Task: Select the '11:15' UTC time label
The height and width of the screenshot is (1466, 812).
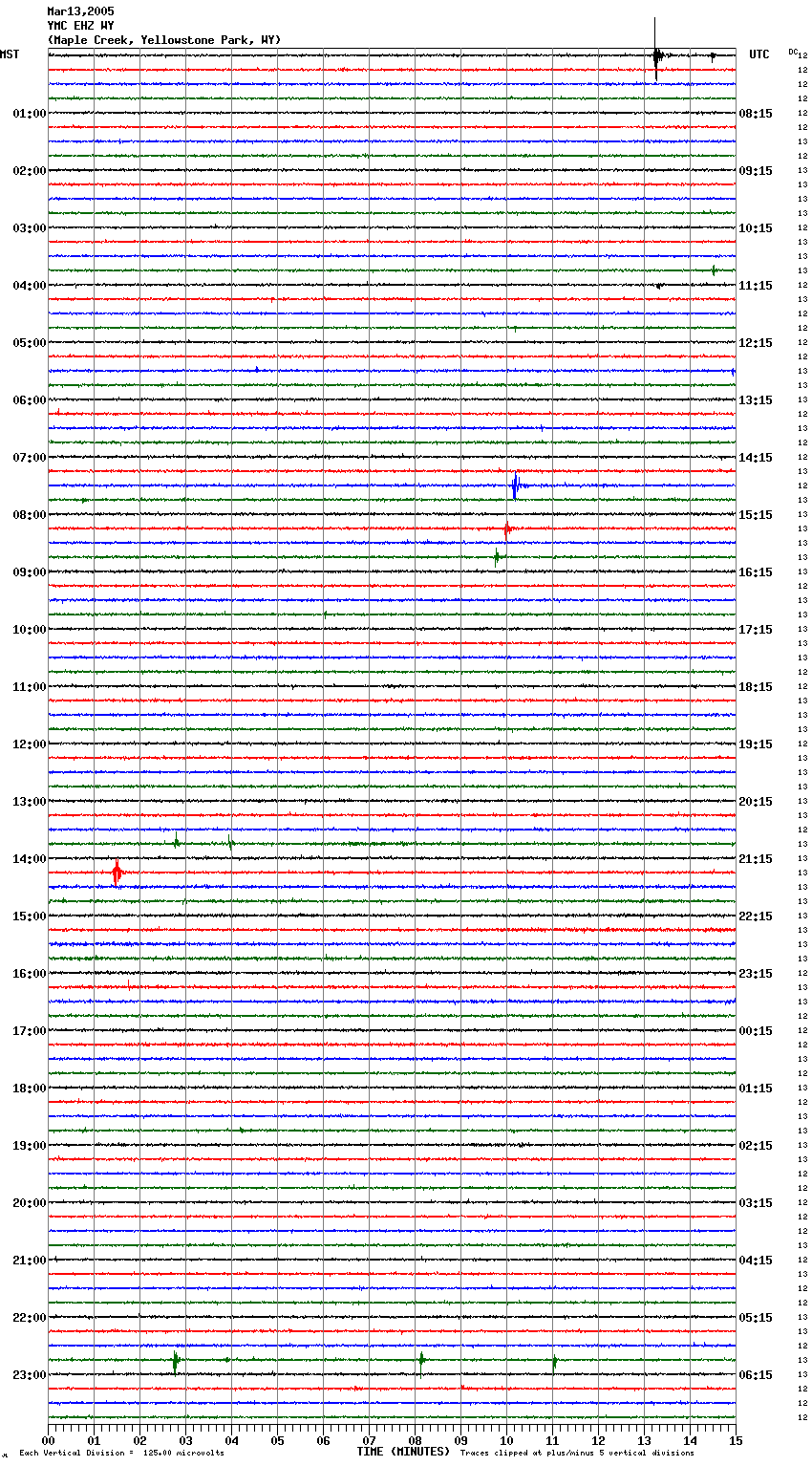Action: point(756,286)
